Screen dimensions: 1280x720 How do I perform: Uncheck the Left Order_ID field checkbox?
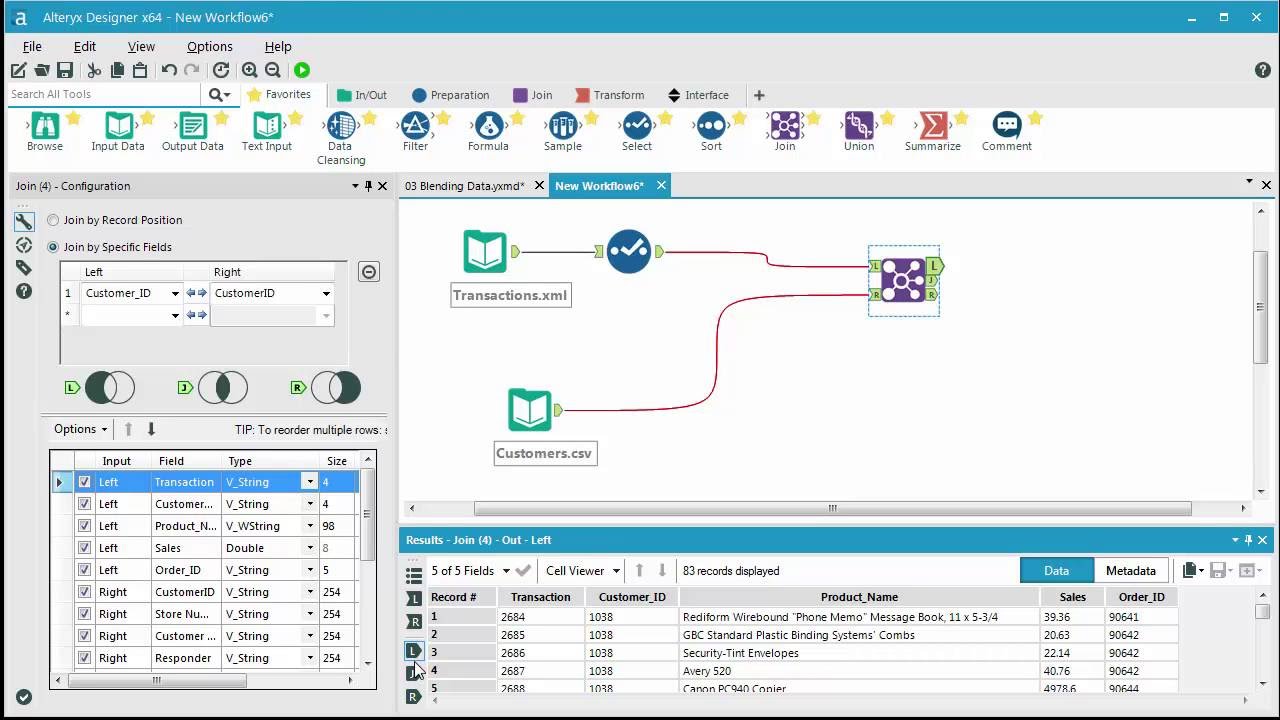click(84, 570)
